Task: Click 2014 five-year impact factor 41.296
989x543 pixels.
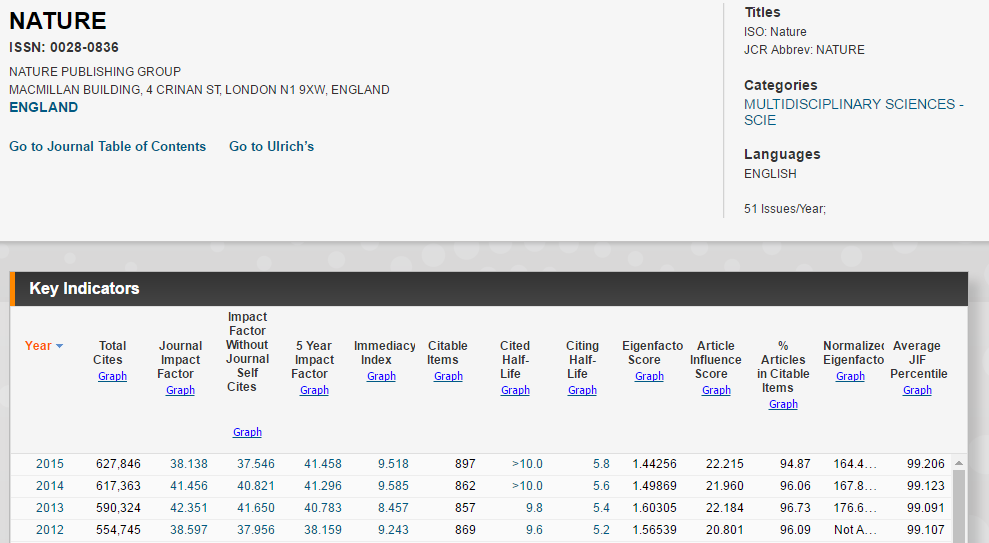Action: [323, 486]
